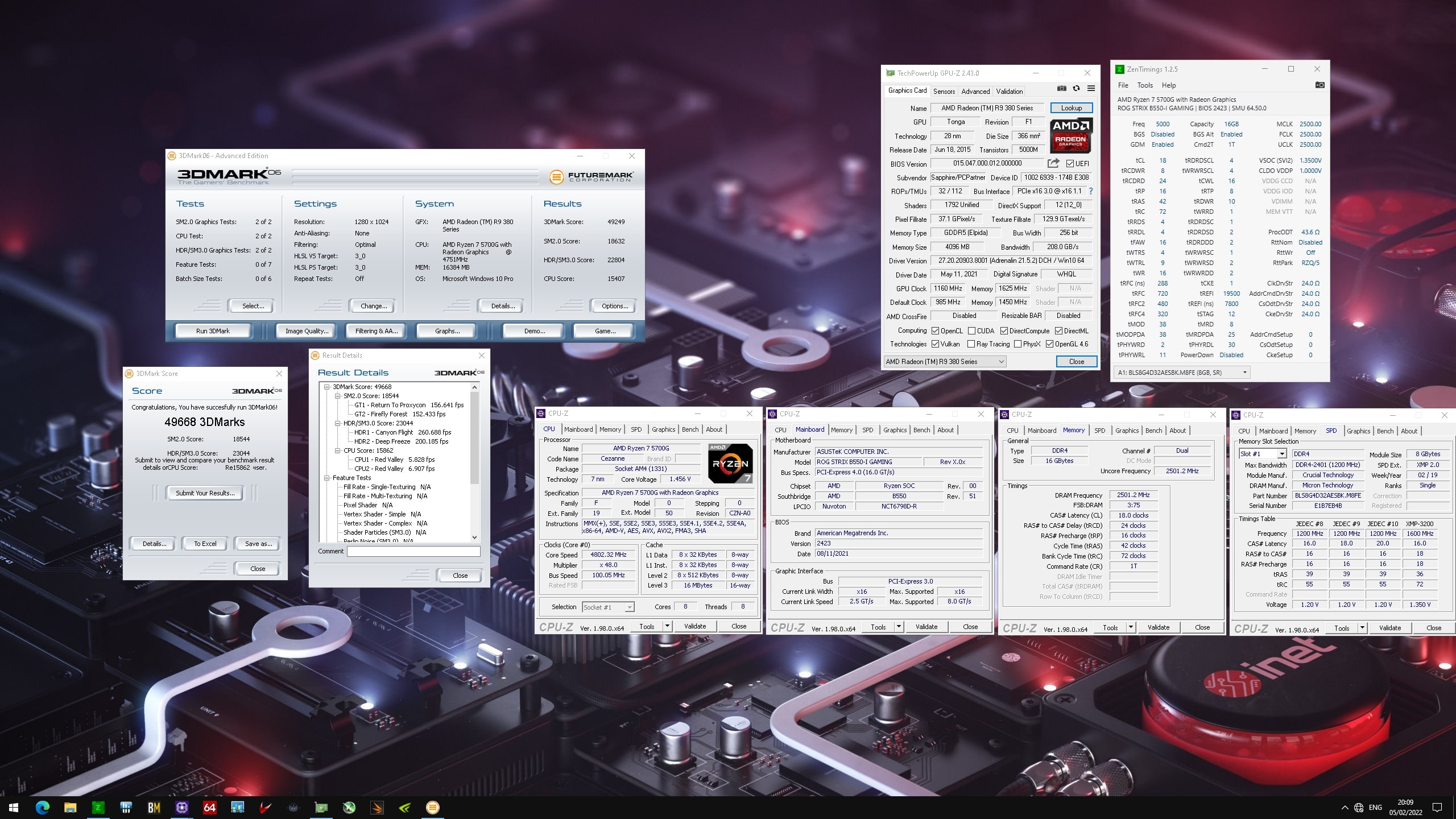This screenshot has height=819, width=1456.
Task: Open the Windows Start menu
Action: [14, 807]
